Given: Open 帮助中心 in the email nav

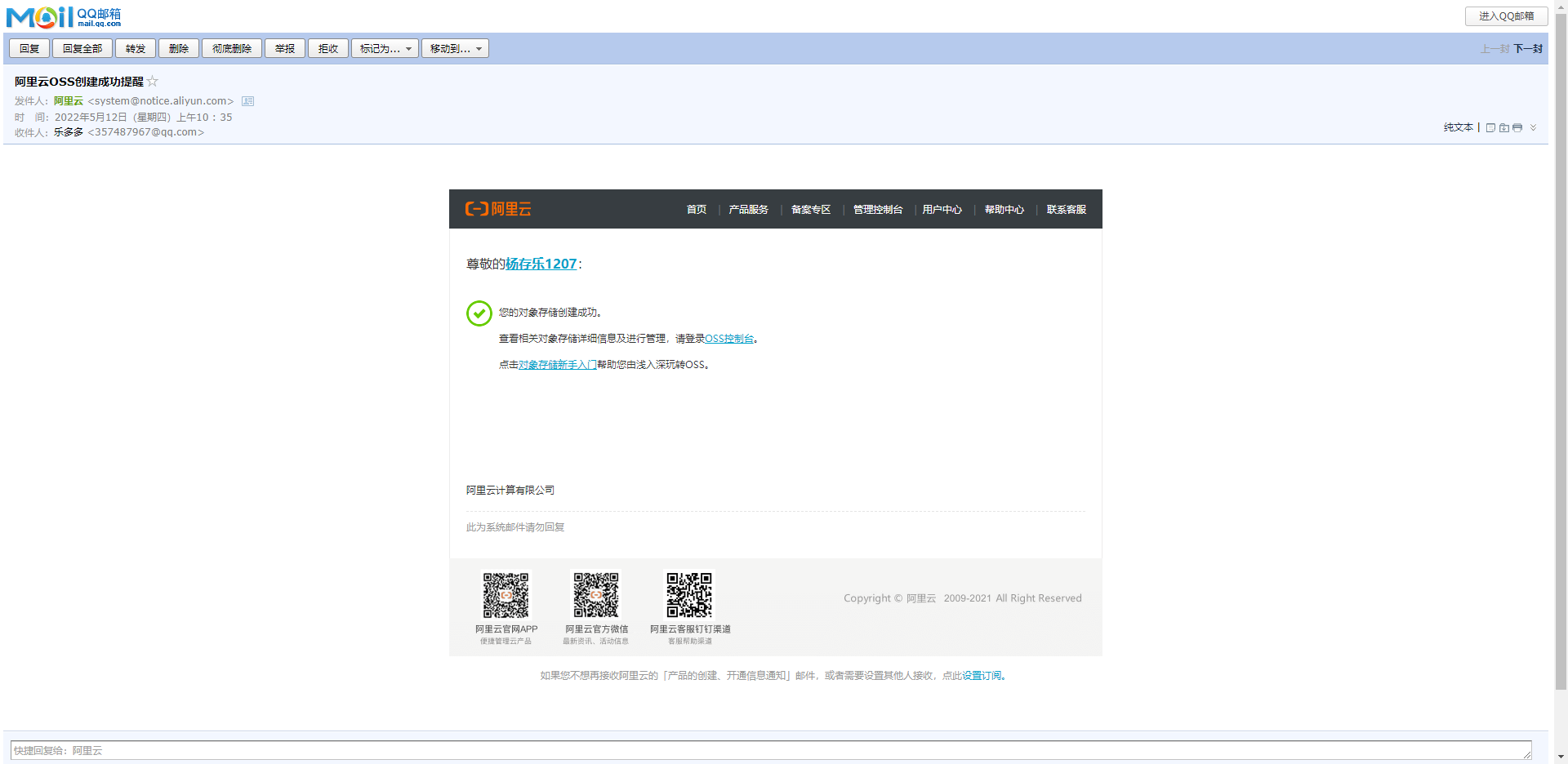Looking at the screenshot, I should (1004, 210).
